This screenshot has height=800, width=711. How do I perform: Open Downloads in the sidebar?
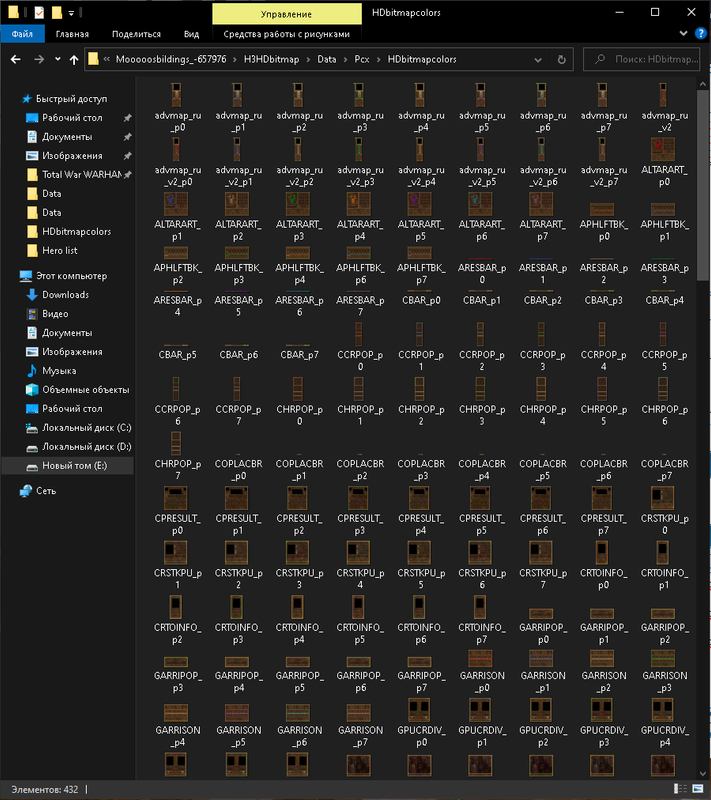click(65, 295)
